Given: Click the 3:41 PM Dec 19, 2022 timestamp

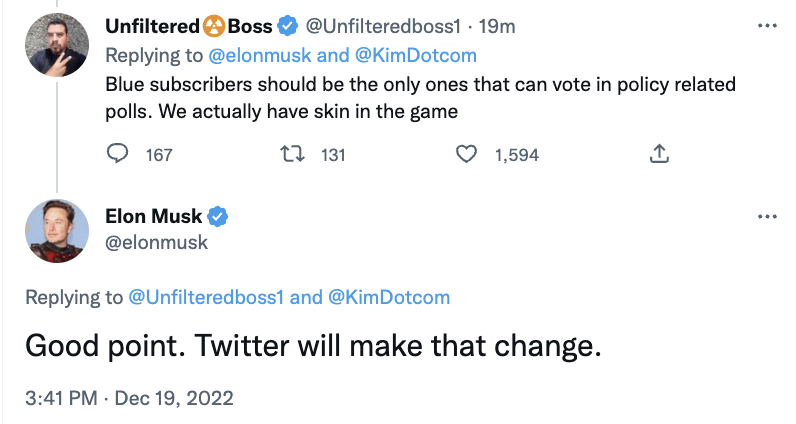Looking at the screenshot, I should coord(130,398).
